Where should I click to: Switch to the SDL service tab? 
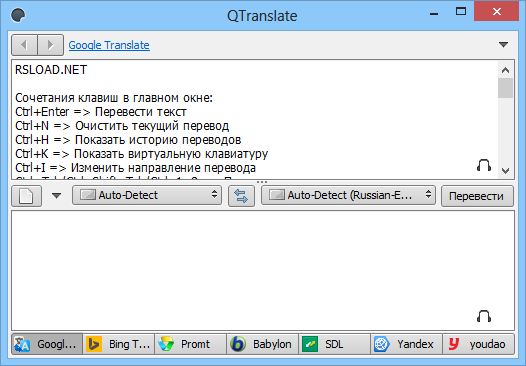(334, 344)
